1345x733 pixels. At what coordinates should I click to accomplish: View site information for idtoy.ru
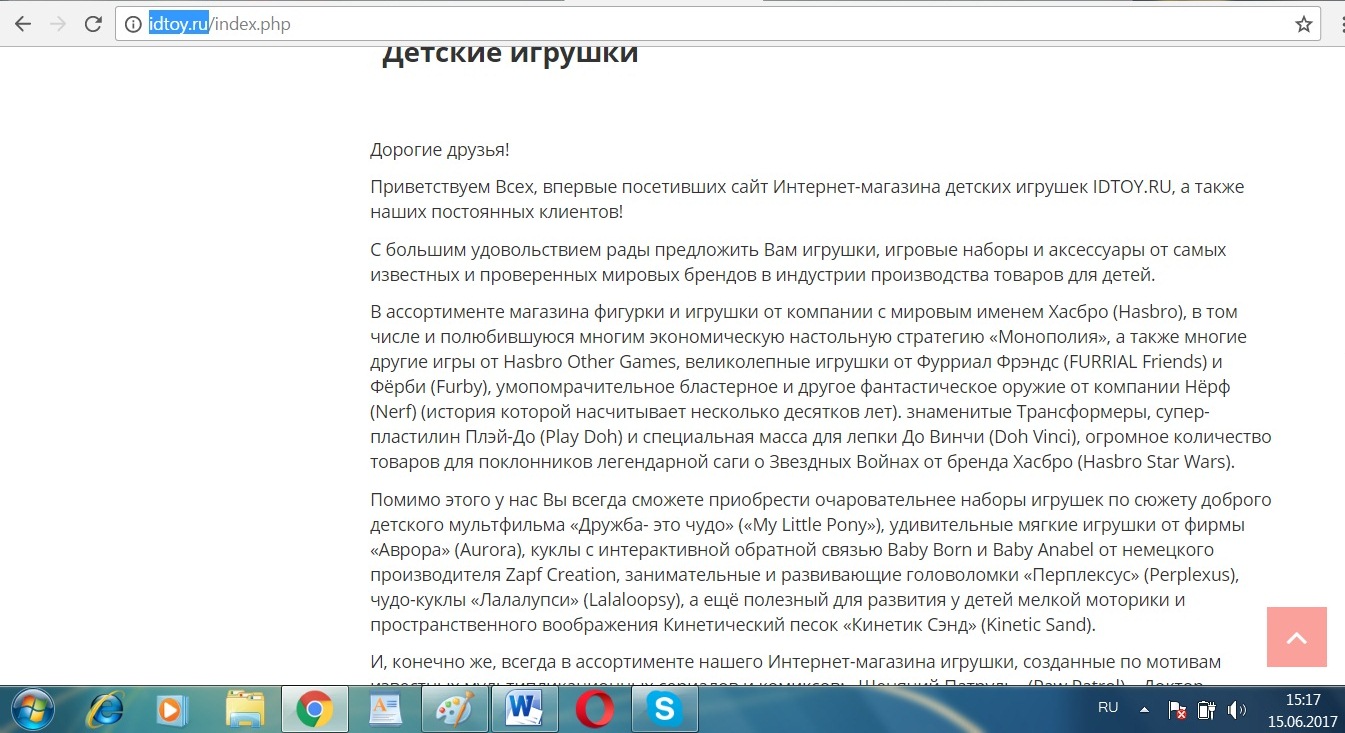click(x=132, y=24)
